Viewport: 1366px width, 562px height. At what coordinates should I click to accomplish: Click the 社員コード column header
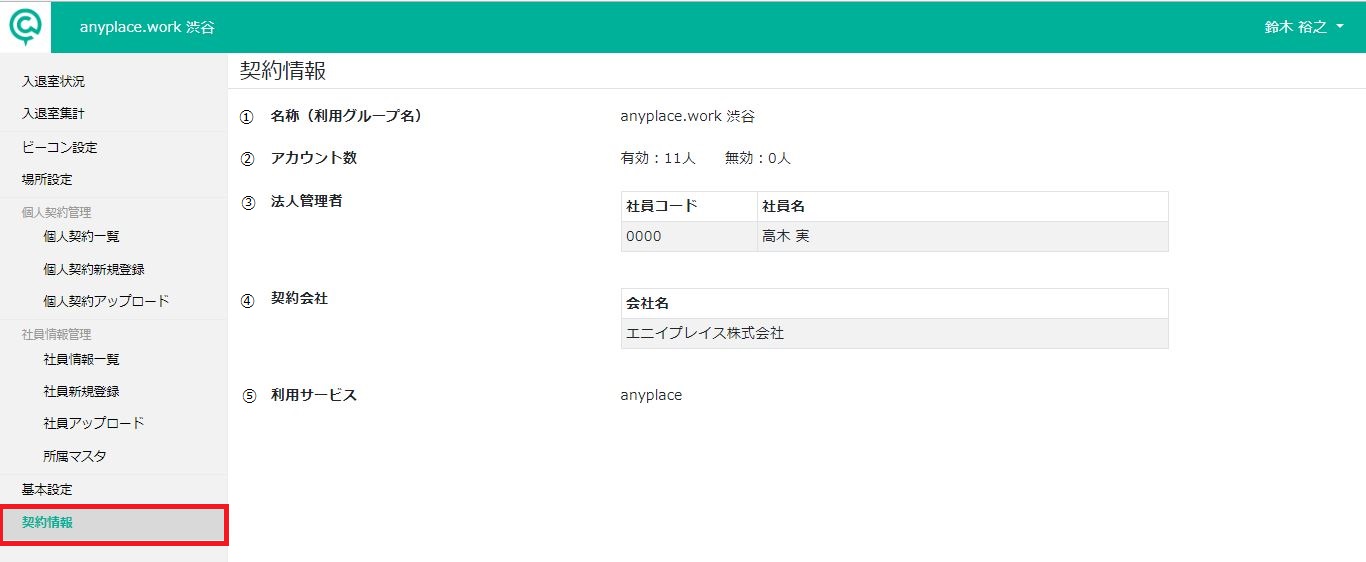pos(689,207)
